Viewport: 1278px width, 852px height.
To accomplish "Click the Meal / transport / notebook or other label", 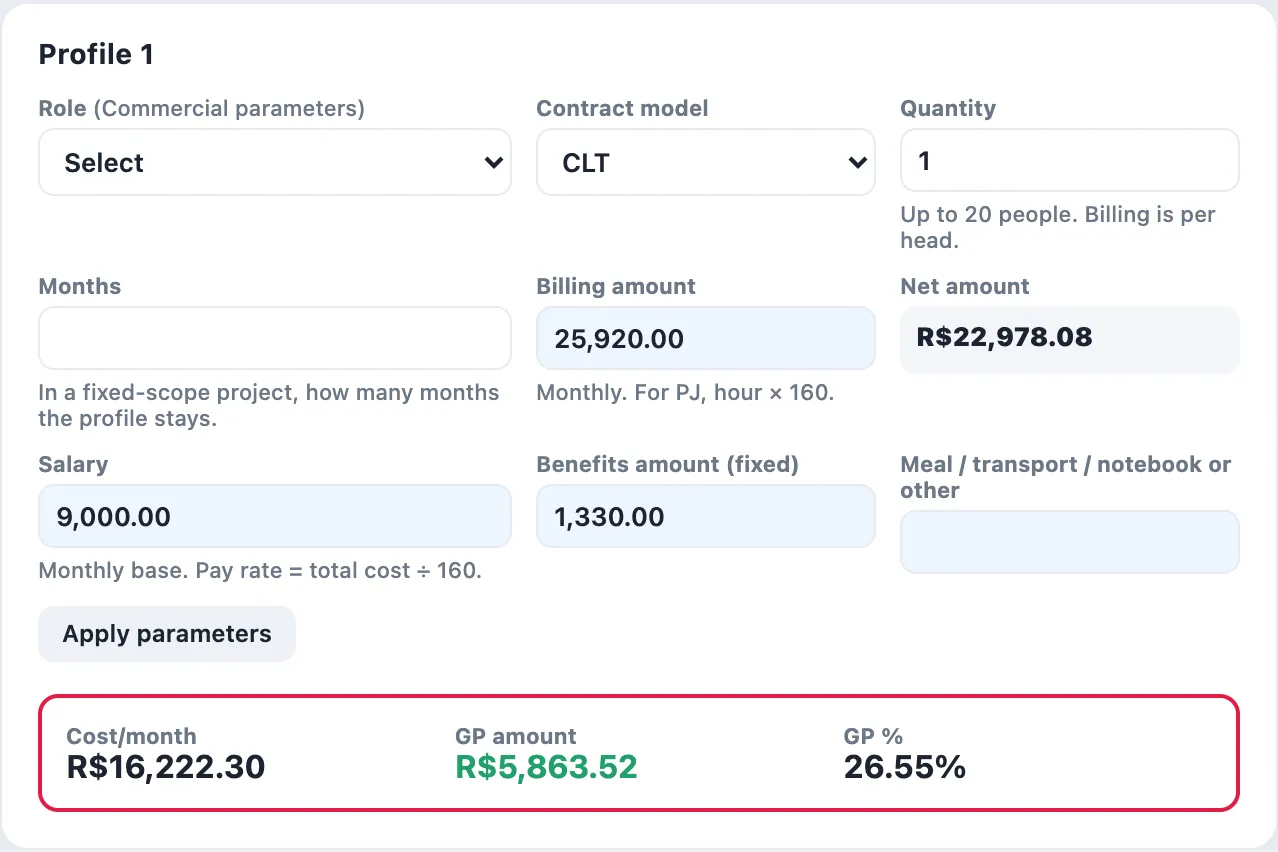I will (x=1066, y=477).
